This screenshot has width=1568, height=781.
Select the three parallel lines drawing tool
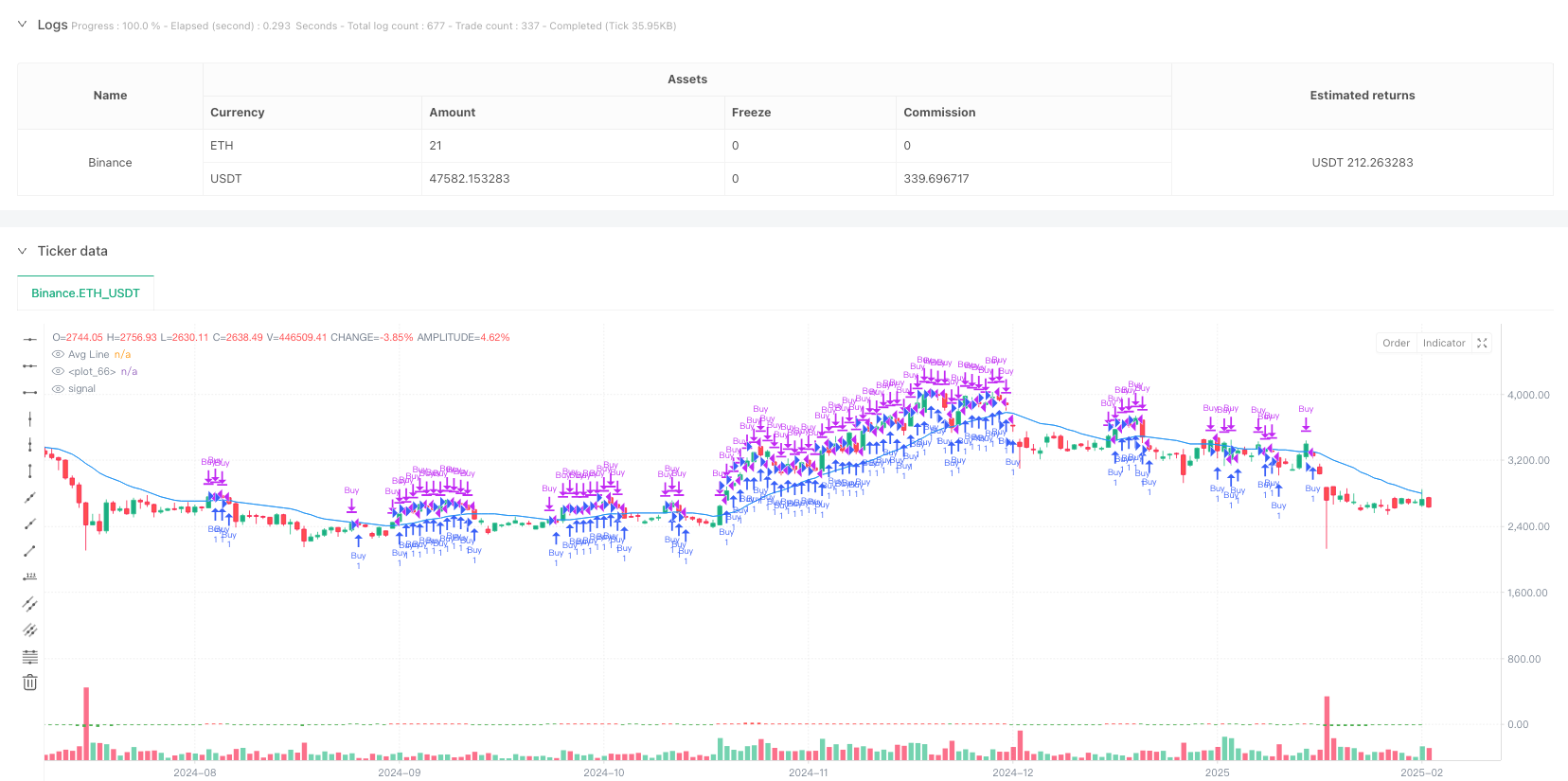[x=30, y=630]
